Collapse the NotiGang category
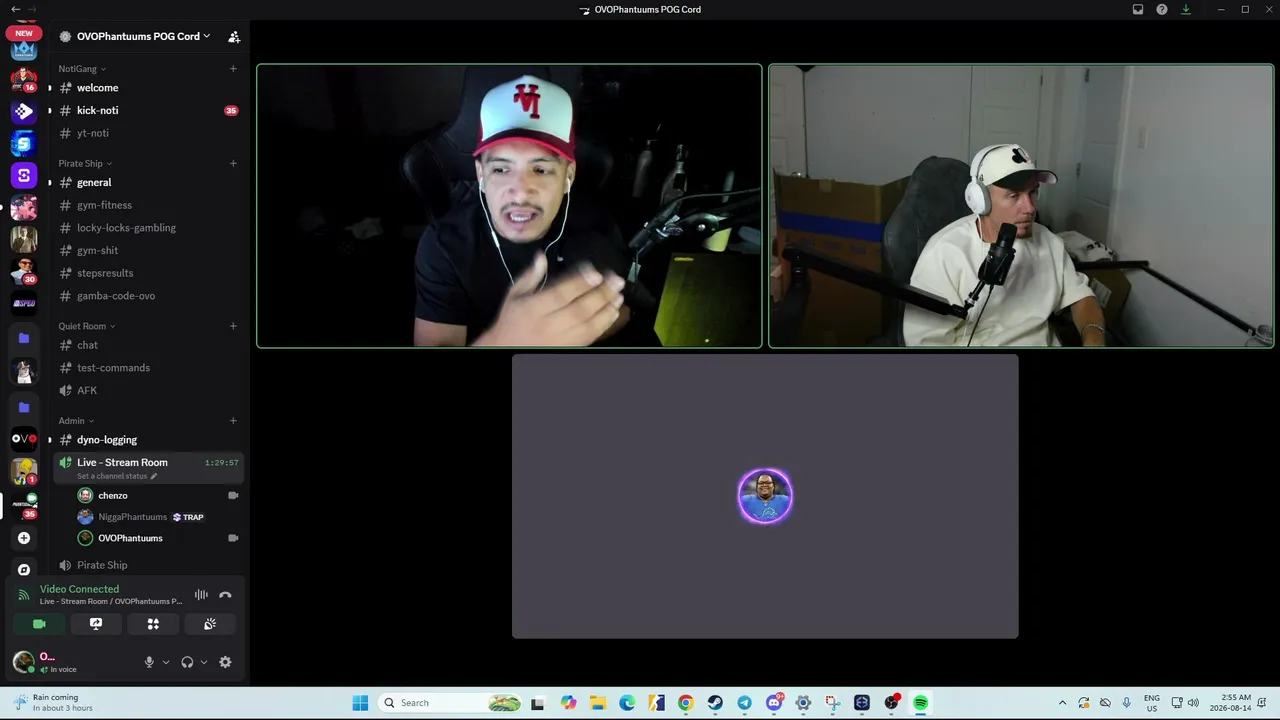The height and width of the screenshot is (720, 1280). tap(82, 69)
